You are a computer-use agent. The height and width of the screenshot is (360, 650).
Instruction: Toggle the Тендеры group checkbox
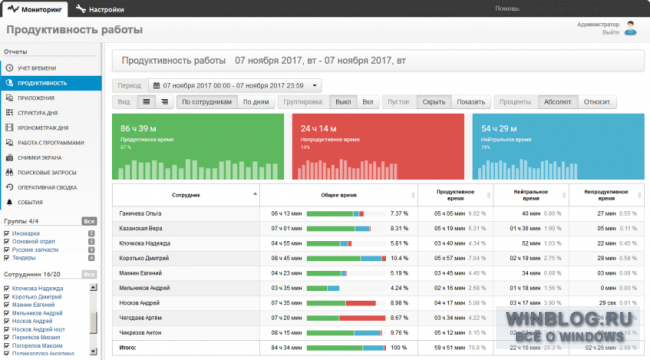6,258
